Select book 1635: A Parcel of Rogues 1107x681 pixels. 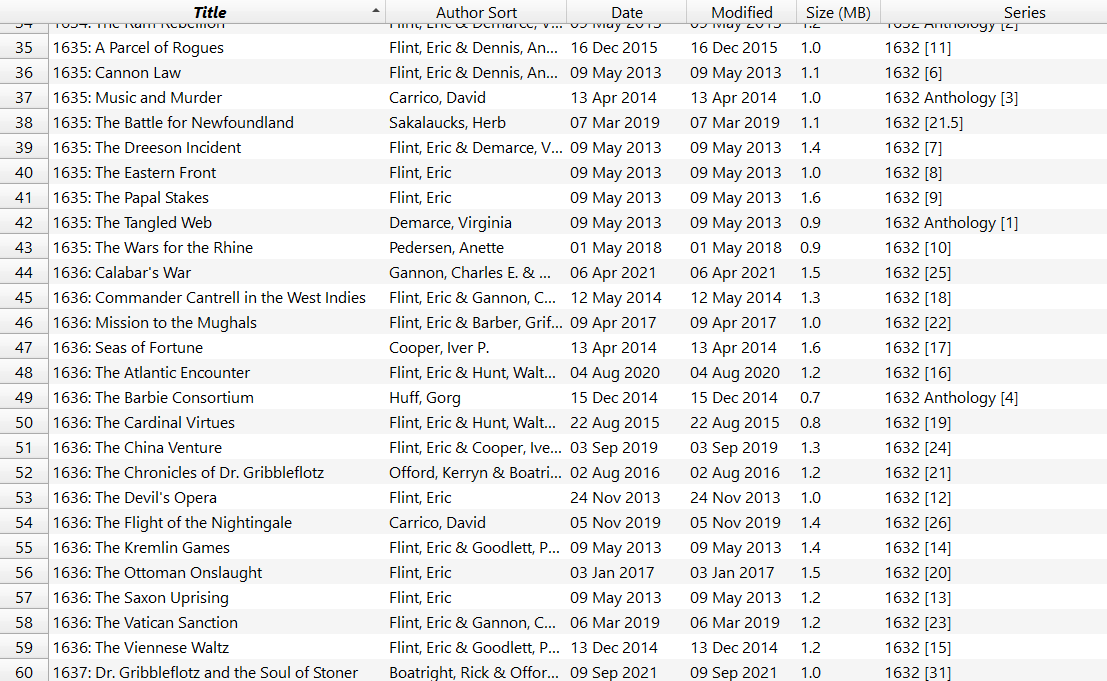tap(138, 47)
